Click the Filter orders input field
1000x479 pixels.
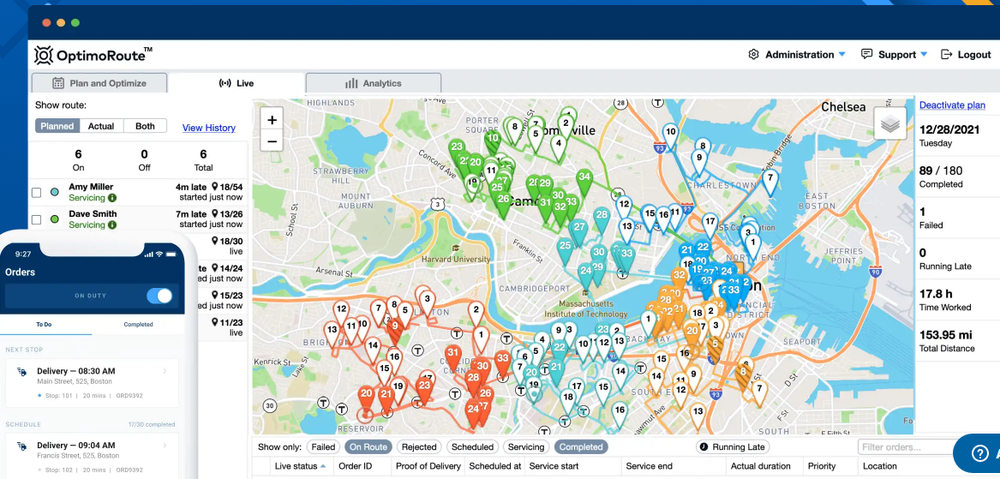tap(909, 447)
